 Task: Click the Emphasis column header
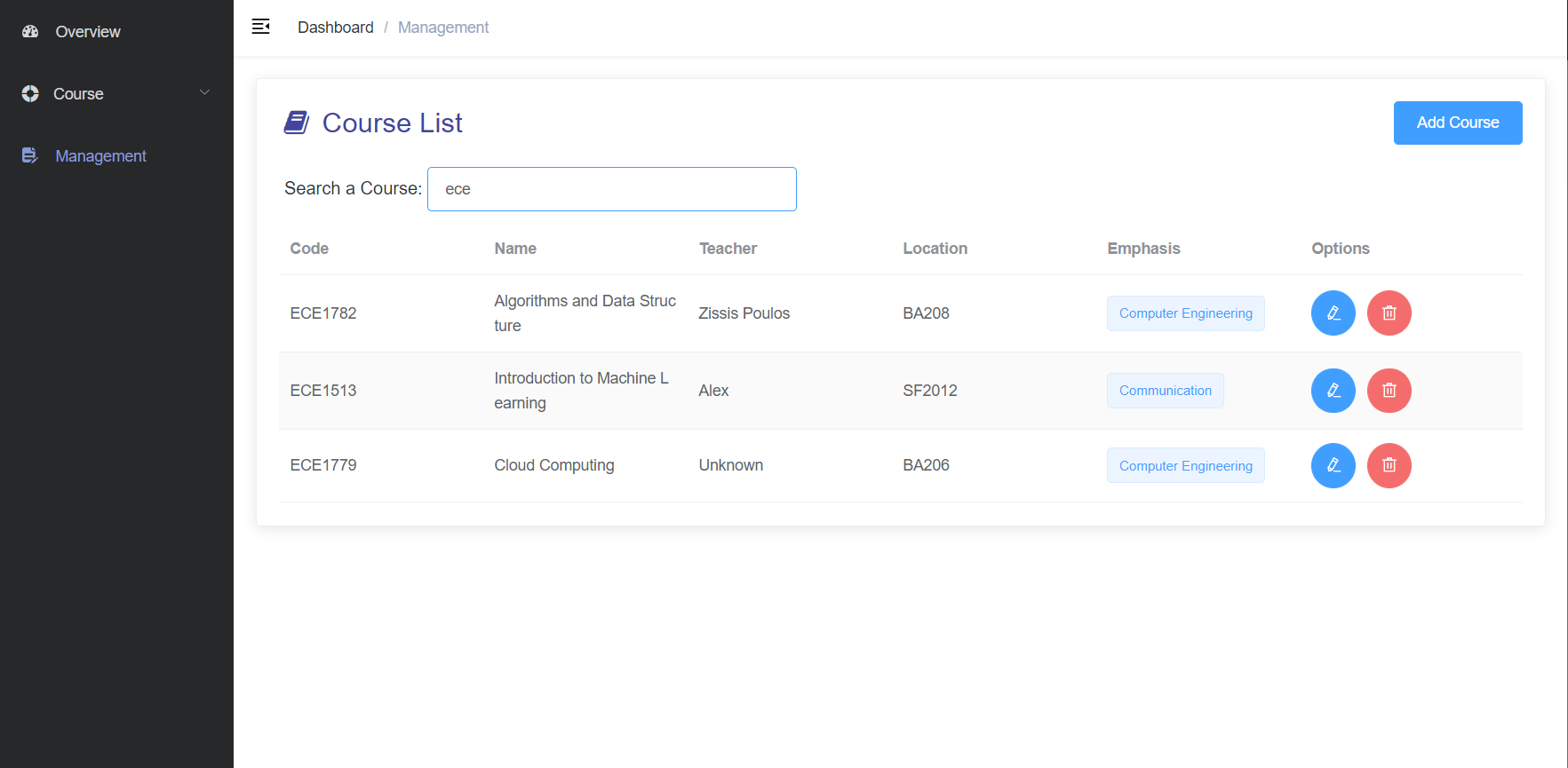pos(1144,249)
